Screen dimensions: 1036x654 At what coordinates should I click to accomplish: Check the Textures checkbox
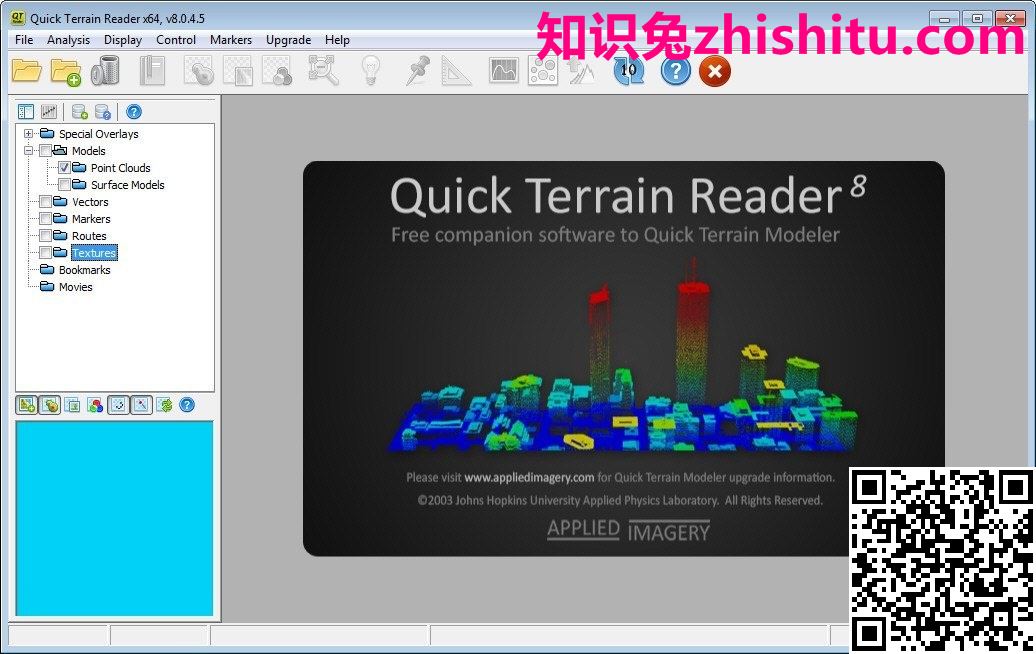tap(46, 253)
